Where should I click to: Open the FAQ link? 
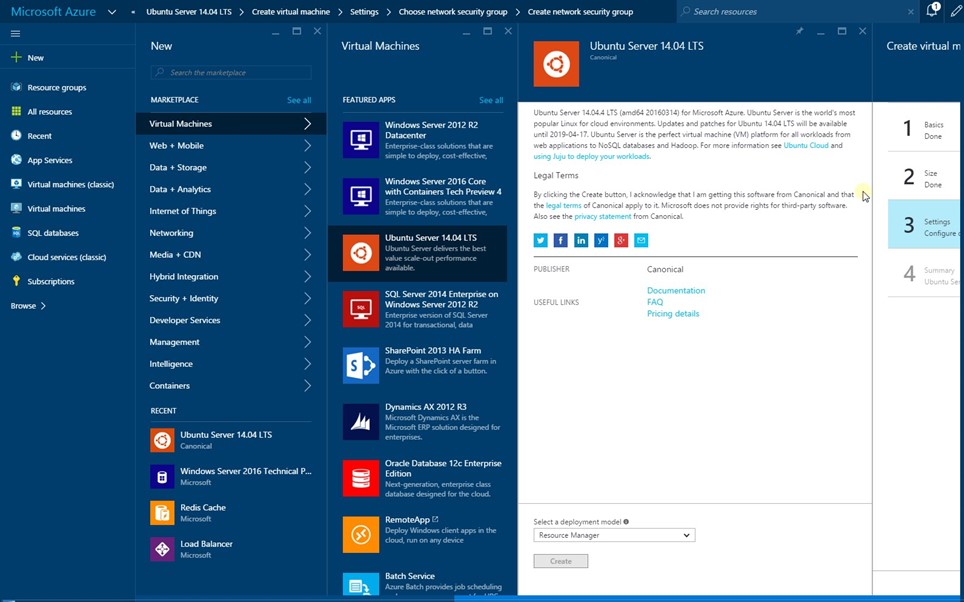click(x=655, y=302)
